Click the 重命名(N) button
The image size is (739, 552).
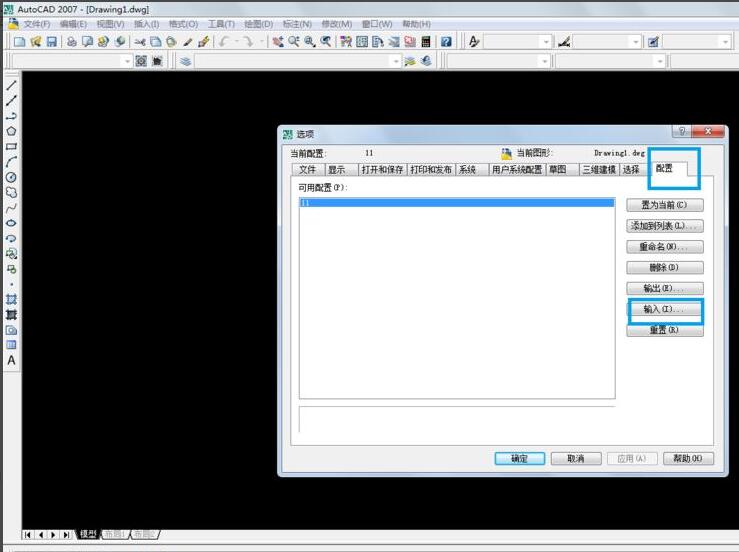(x=665, y=247)
